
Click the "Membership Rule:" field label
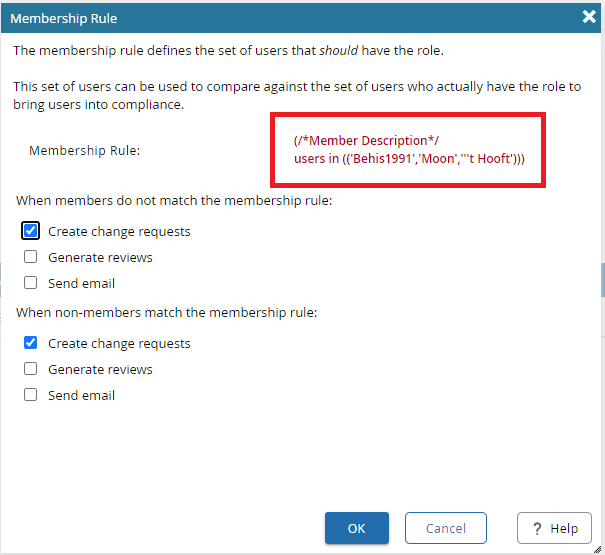(x=85, y=150)
